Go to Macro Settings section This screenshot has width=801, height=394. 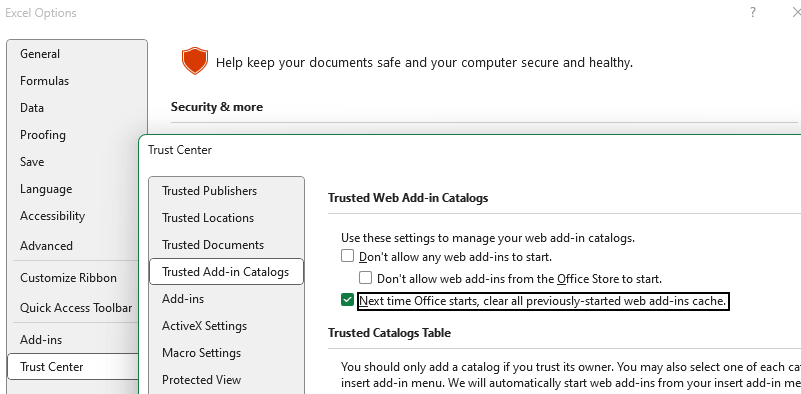[x=201, y=353]
